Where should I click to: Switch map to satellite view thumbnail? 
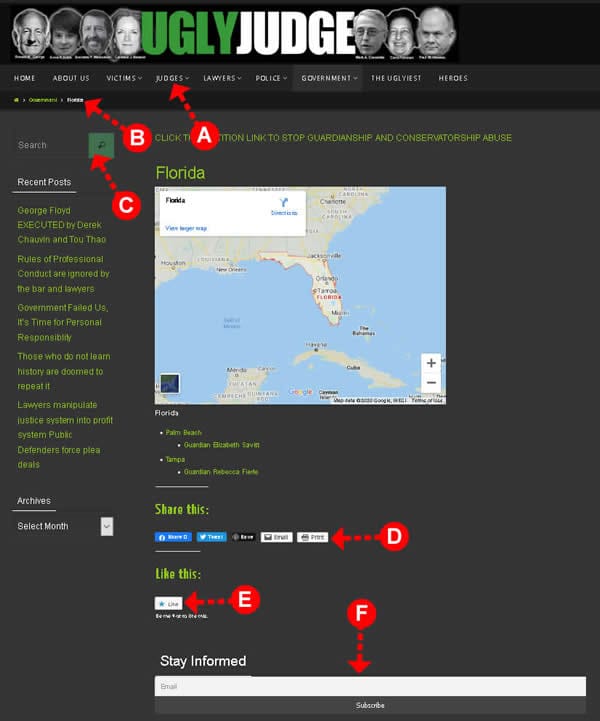point(170,384)
